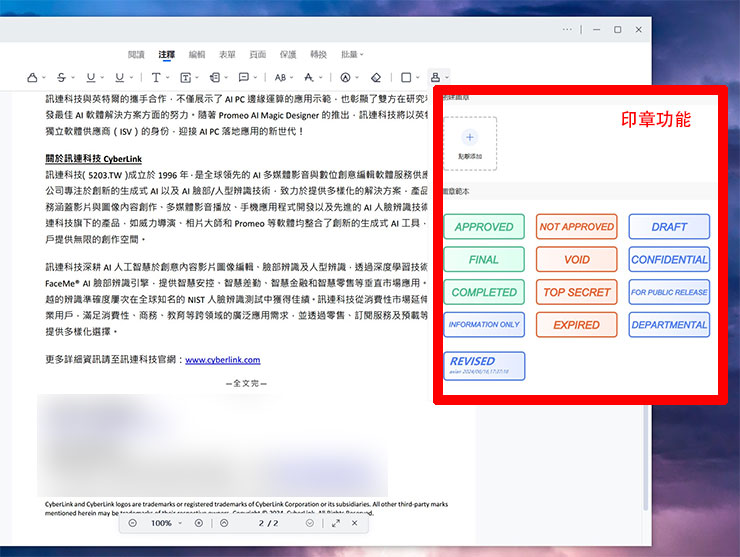Open the text tool dropdown arrow

pyautogui.click(x=167, y=78)
